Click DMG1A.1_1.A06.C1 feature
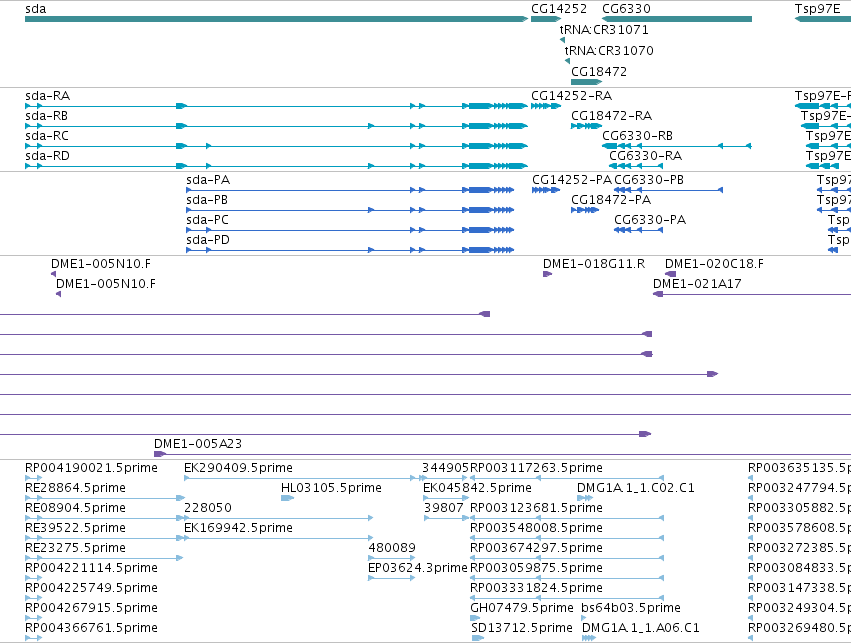This screenshot has height=643, width=851. [589, 639]
